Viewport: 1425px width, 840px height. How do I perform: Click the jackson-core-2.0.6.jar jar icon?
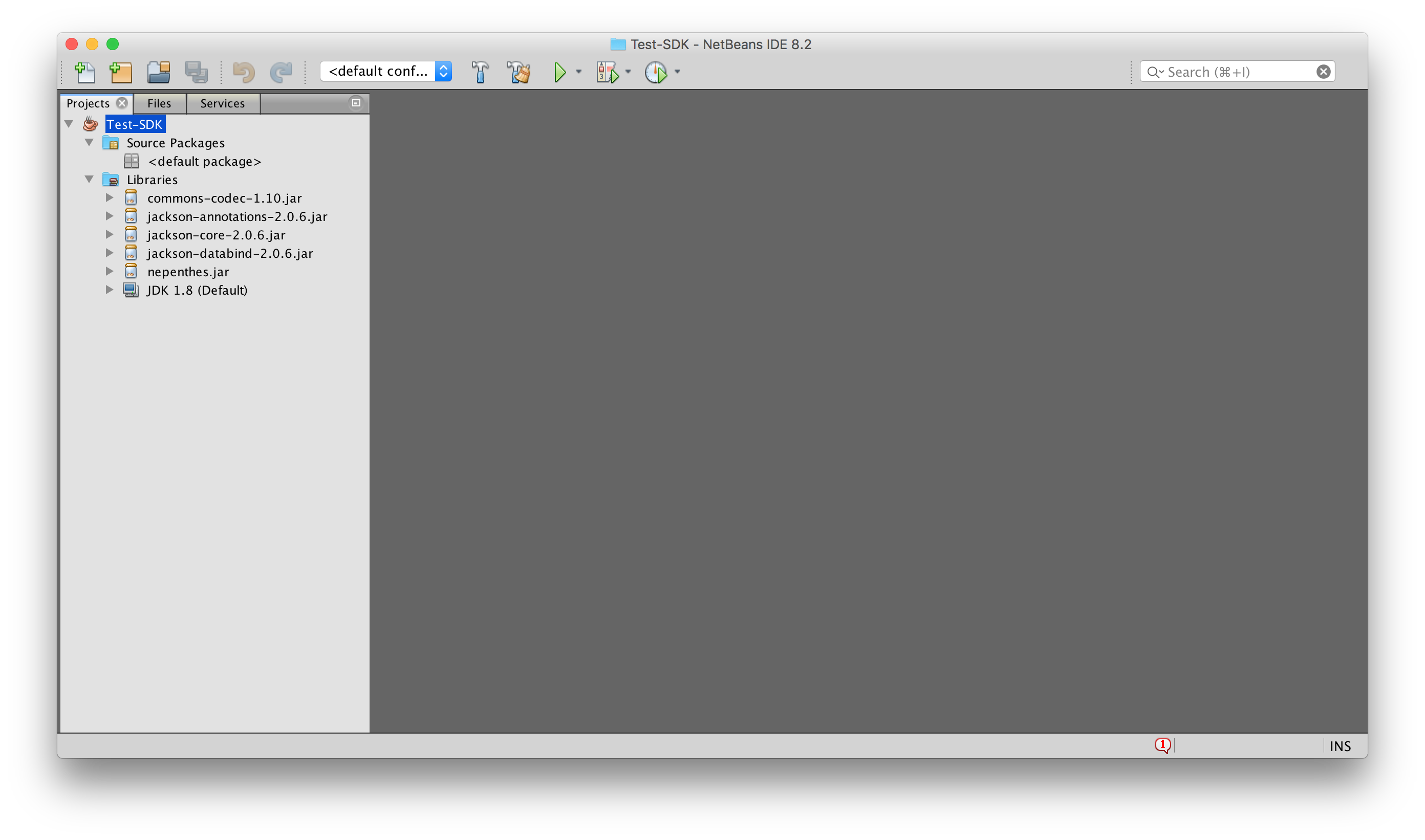coord(131,234)
